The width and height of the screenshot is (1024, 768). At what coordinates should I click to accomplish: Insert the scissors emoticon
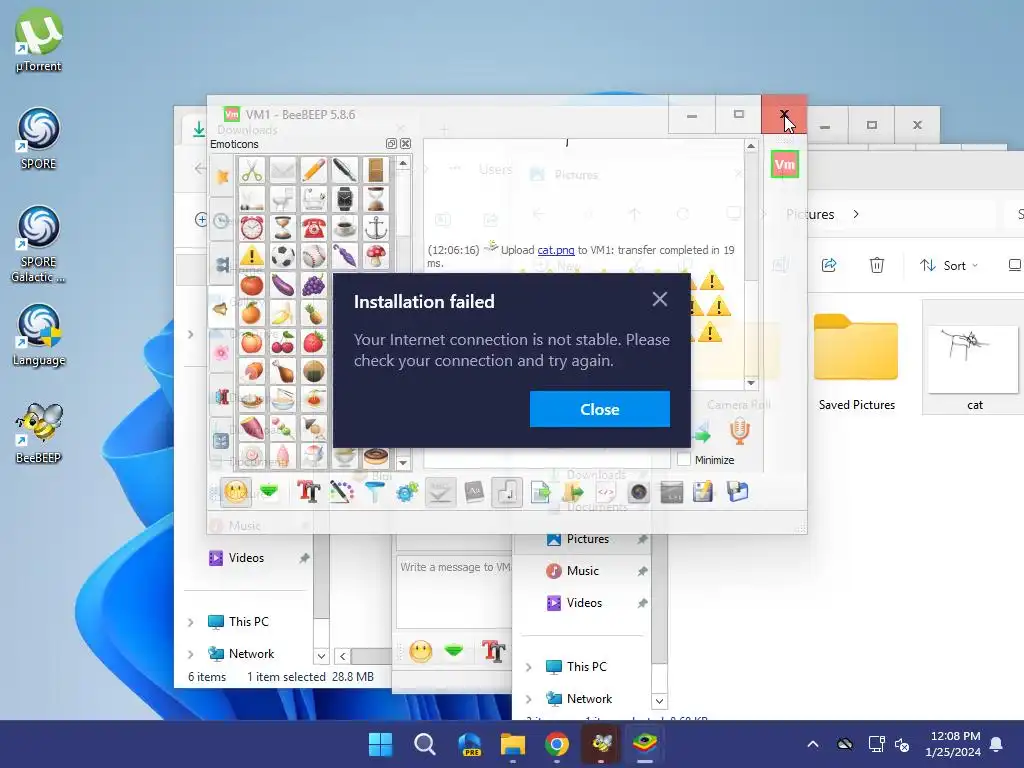pyautogui.click(x=251, y=171)
